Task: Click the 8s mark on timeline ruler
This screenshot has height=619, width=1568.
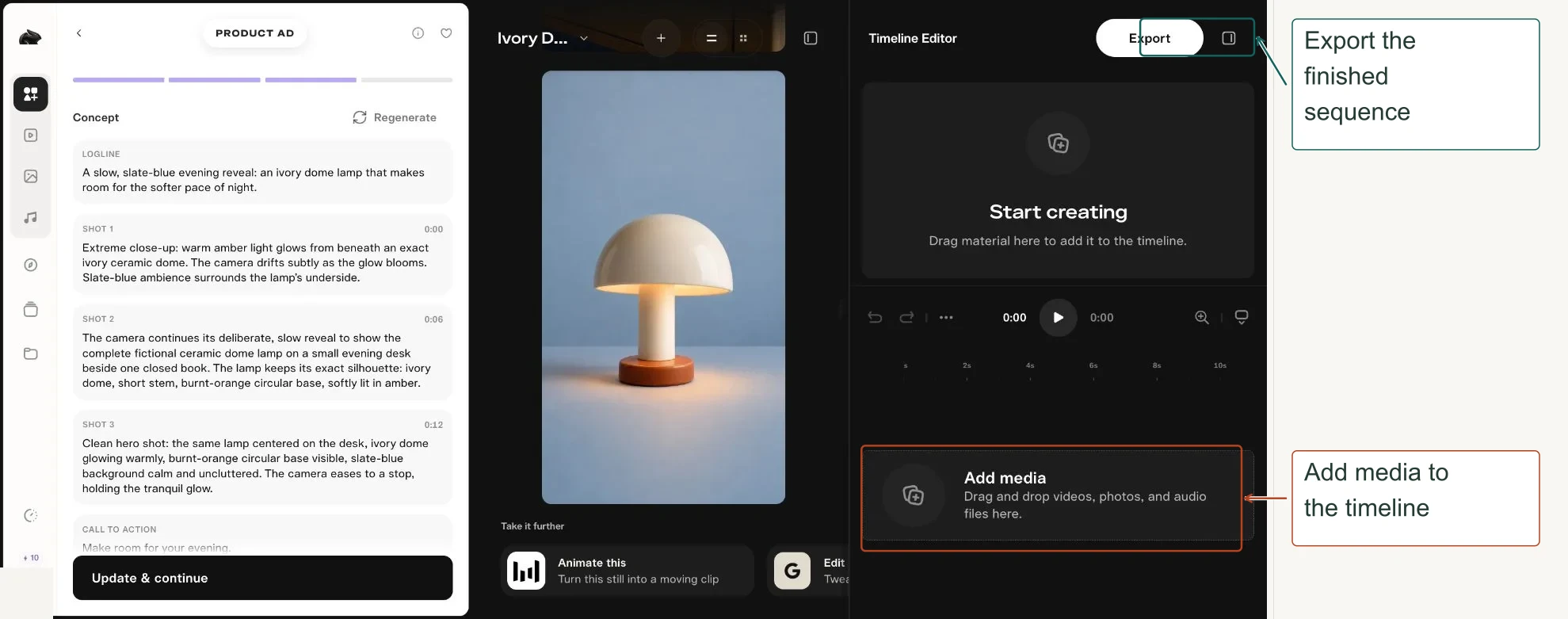Action: [x=1157, y=366]
